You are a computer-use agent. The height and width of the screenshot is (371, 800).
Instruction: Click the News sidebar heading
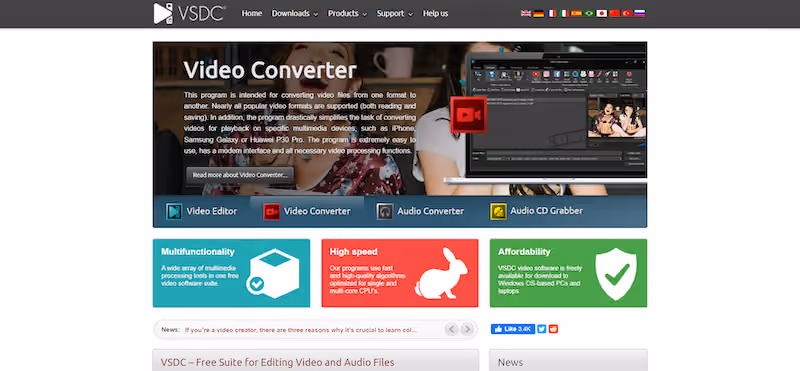pos(511,362)
